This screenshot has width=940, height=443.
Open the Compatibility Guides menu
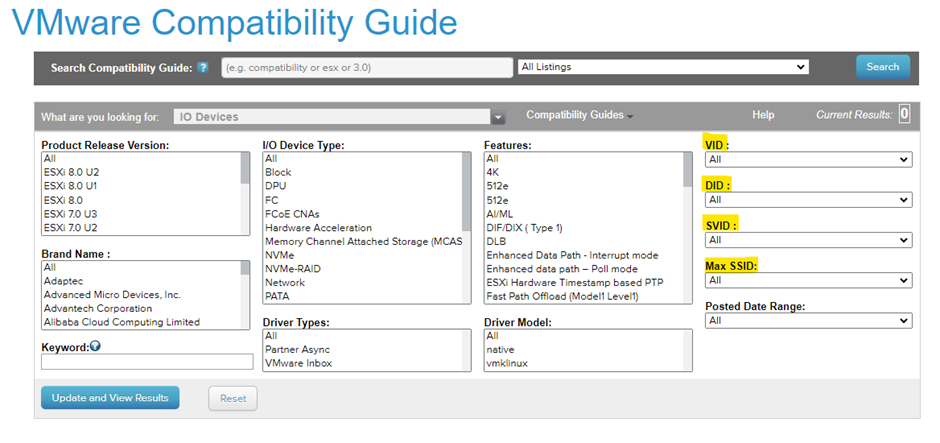579,115
